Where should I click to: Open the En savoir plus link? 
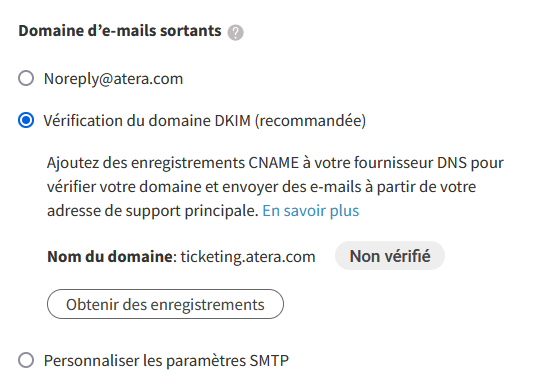click(311, 211)
